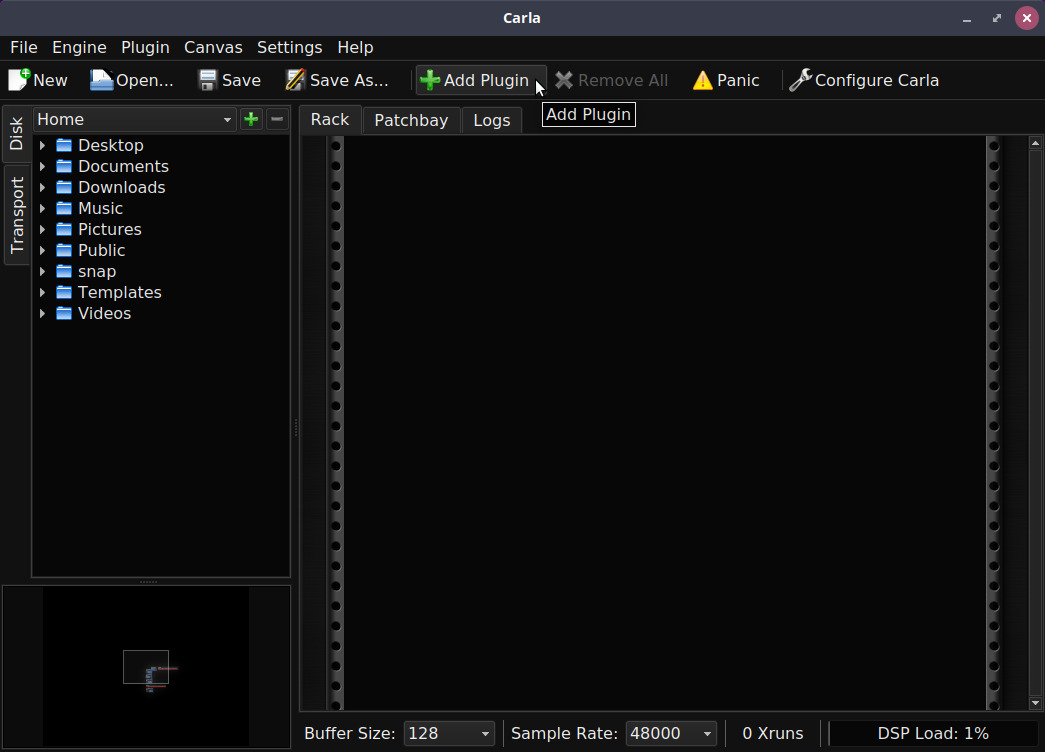Open the Sample Rate dropdown

coord(670,733)
